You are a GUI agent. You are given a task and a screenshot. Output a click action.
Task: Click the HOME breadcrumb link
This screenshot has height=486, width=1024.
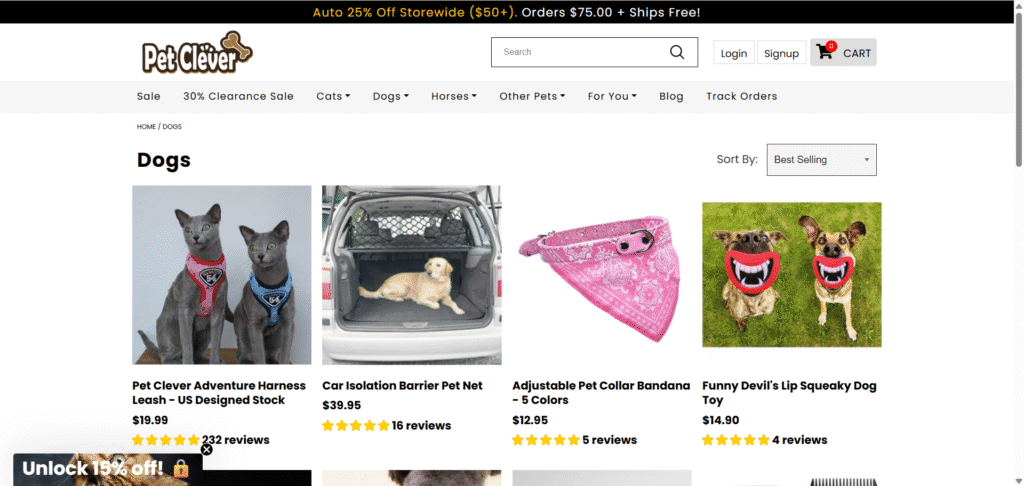146,127
